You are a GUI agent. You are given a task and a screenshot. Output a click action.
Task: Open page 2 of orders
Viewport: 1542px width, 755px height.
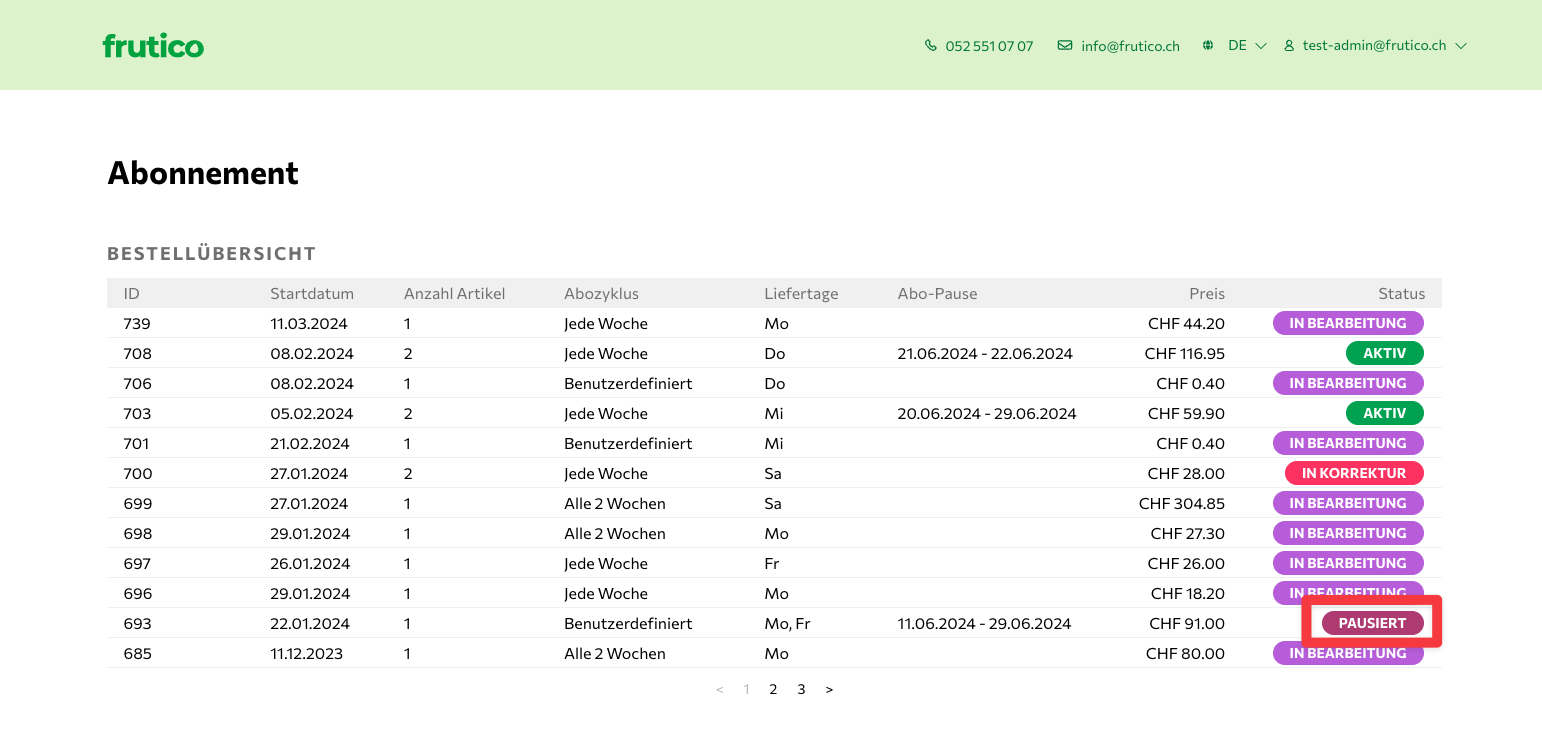(773, 689)
